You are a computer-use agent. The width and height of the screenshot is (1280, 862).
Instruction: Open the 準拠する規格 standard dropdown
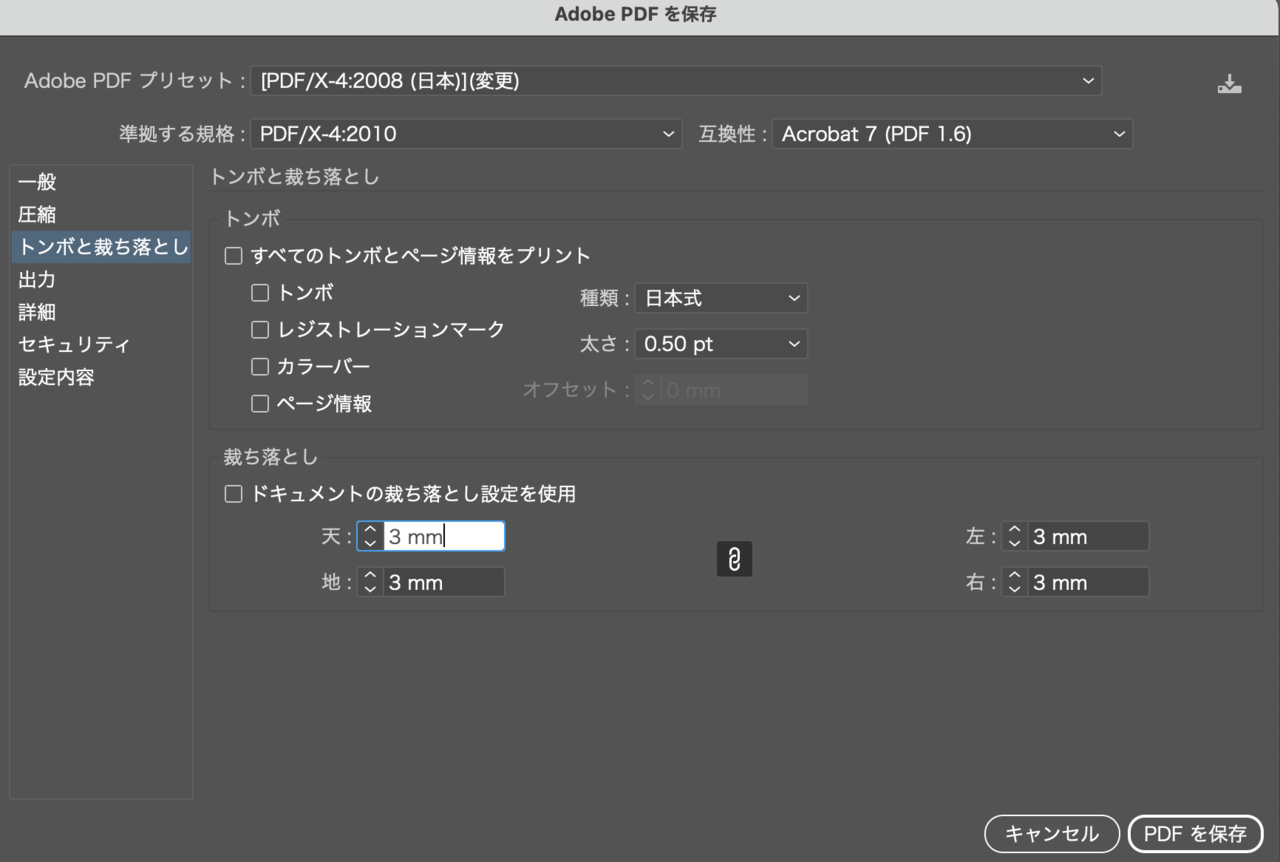[466, 134]
